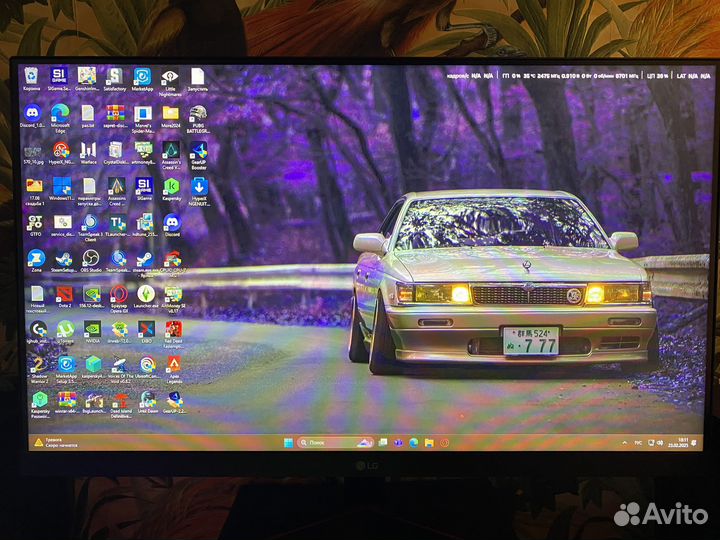Expand the hidden system tray icons
The width and height of the screenshot is (720, 540).
click(x=625, y=441)
